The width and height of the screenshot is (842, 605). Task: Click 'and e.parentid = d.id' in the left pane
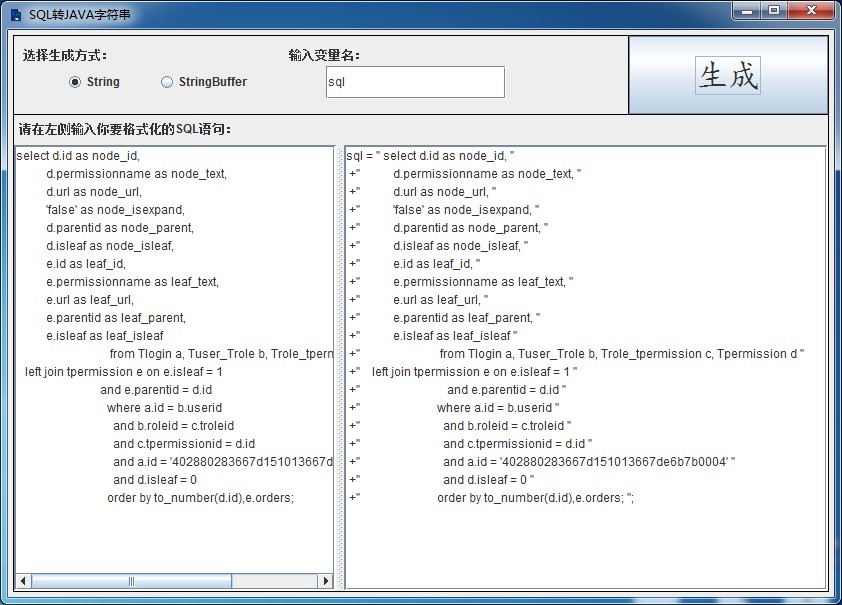[156, 390]
